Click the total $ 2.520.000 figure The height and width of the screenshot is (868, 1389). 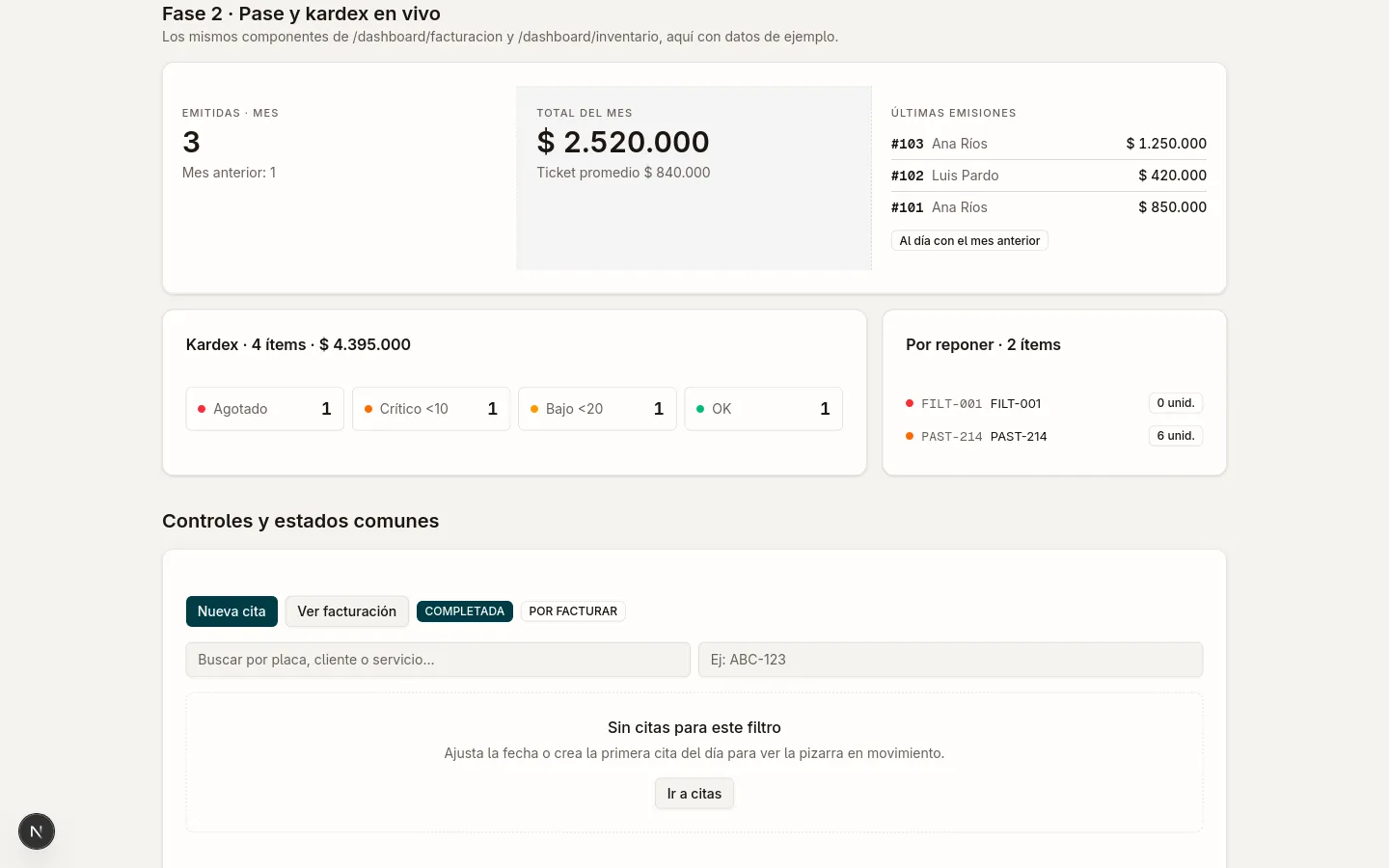pos(623,142)
